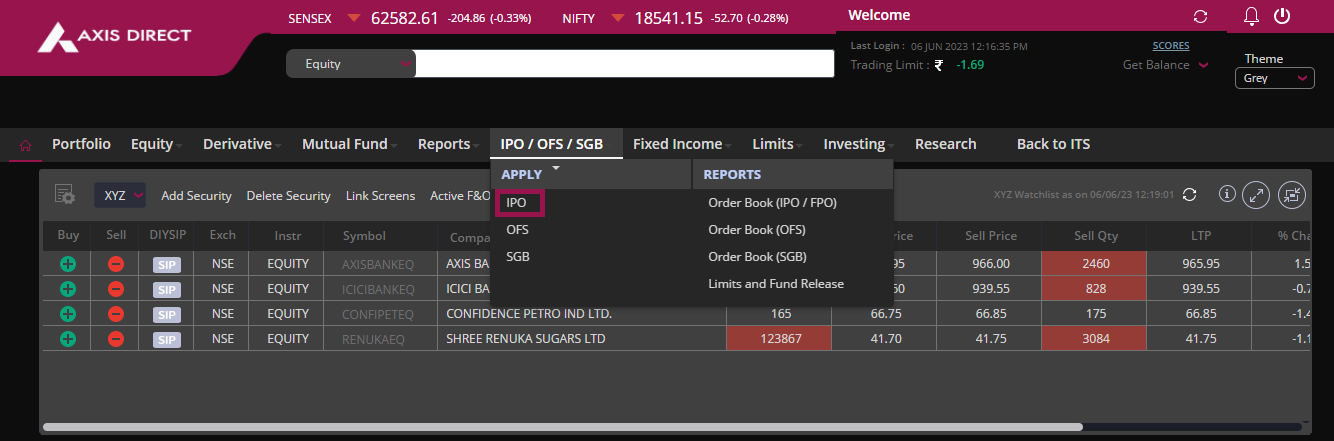Click the stock search input field
This screenshot has width=1334, height=441.
pos(623,64)
